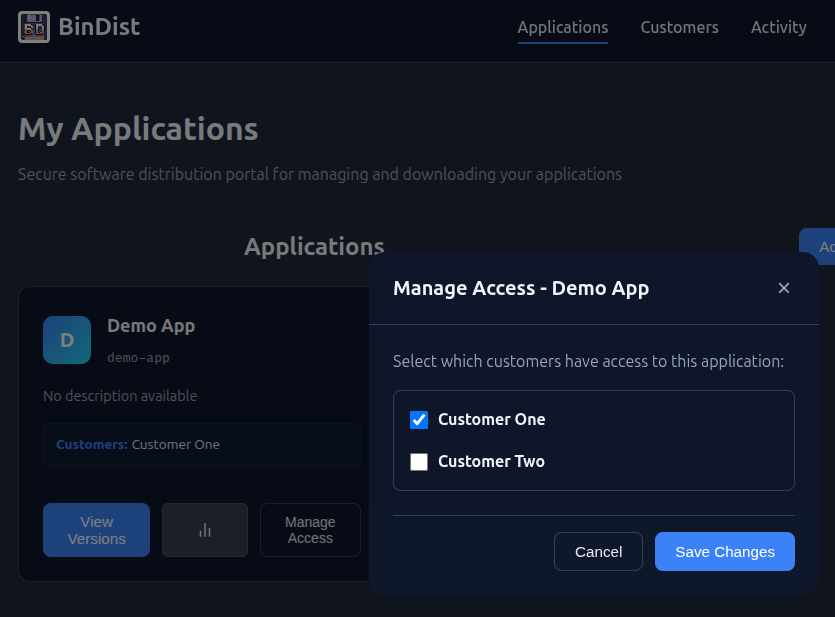Switch to the Customers nav tab
This screenshot has width=835, height=617.
[x=679, y=28]
